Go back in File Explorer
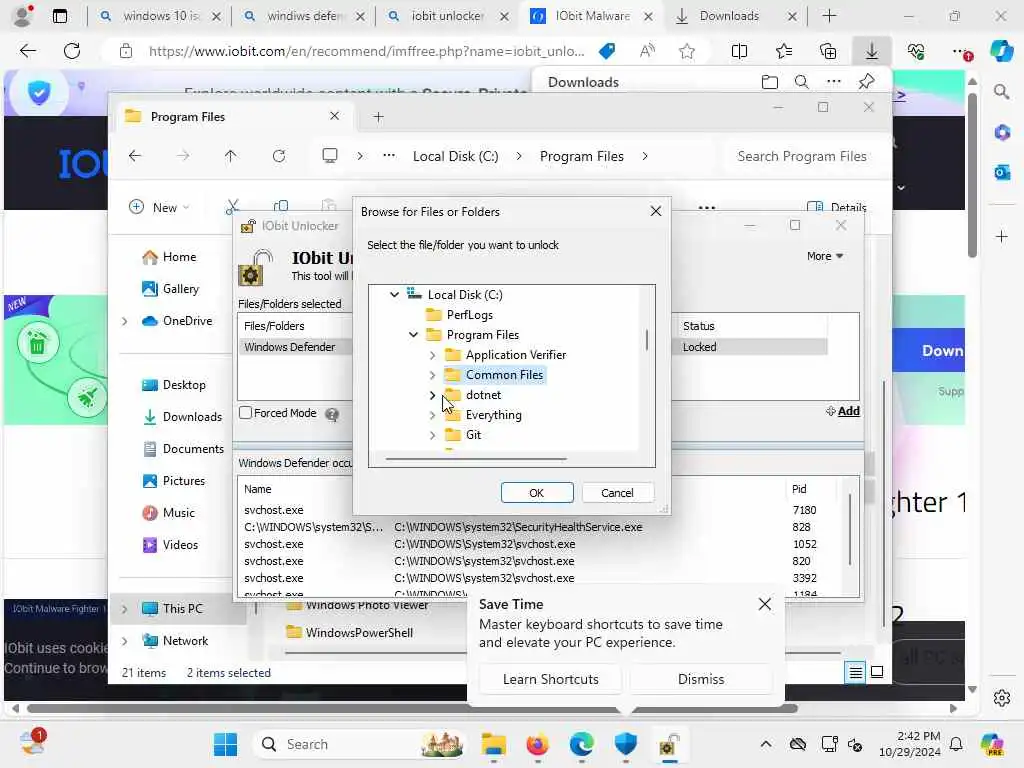This screenshot has width=1024, height=768. pyautogui.click(x=135, y=156)
